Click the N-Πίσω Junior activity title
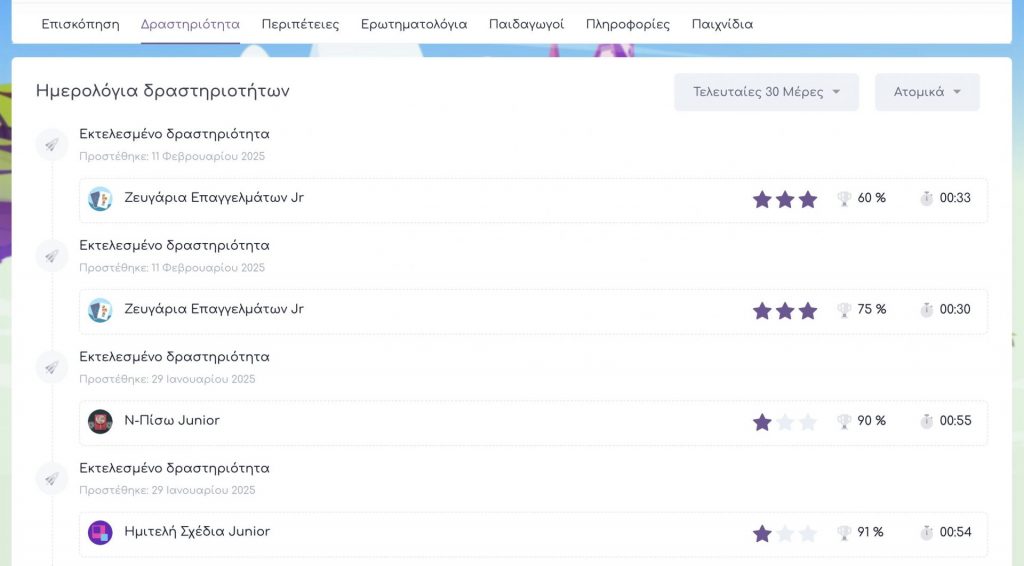The width and height of the screenshot is (1024, 566). click(x=172, y=421)
